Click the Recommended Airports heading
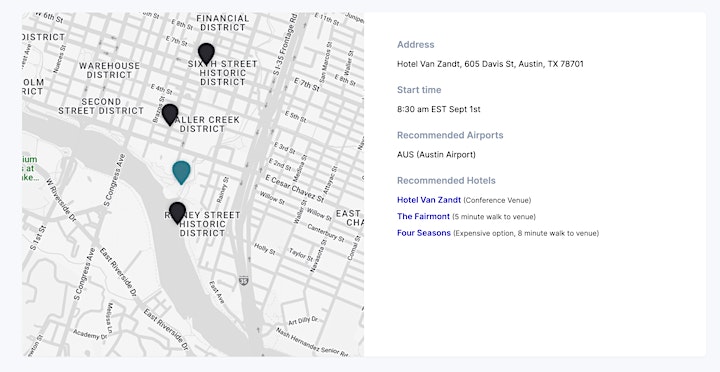Screen dimensions: 720x372 click(x=450, y=135)
